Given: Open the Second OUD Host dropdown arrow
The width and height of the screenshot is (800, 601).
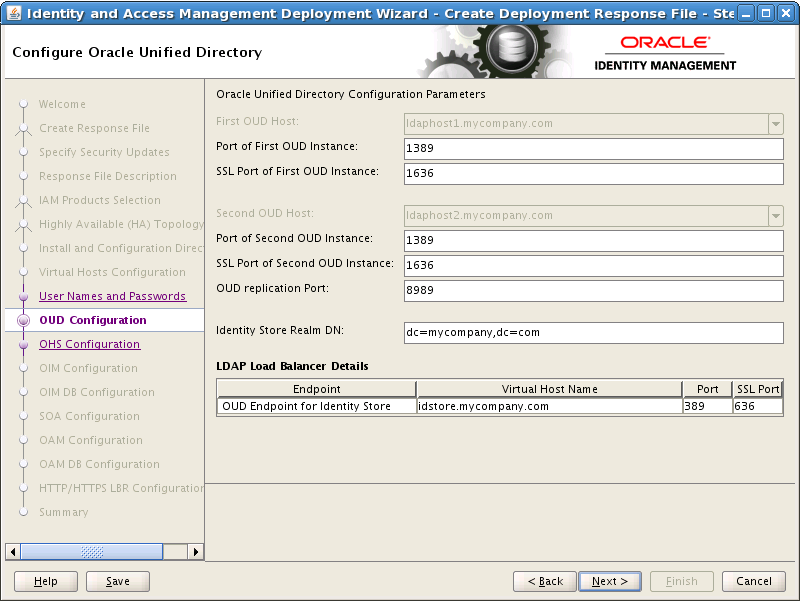Looking at the screenshot, I should (776, 216).
